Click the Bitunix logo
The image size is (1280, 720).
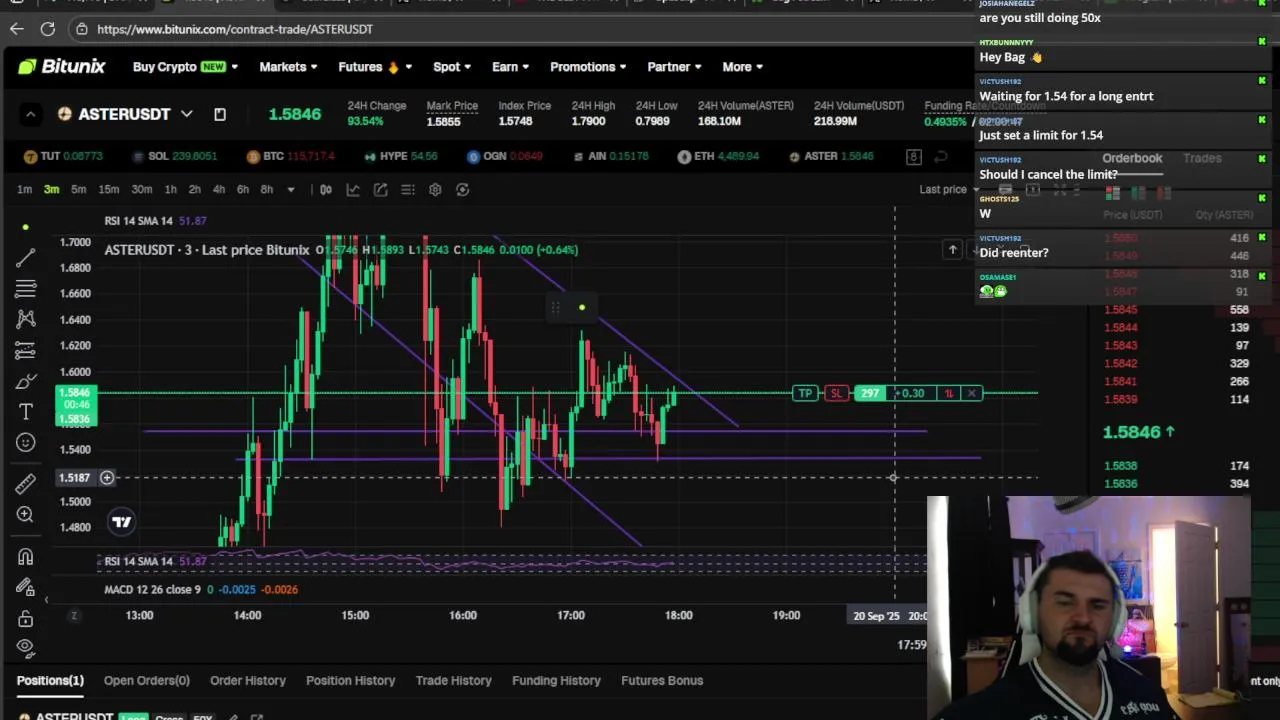point(61,67)
